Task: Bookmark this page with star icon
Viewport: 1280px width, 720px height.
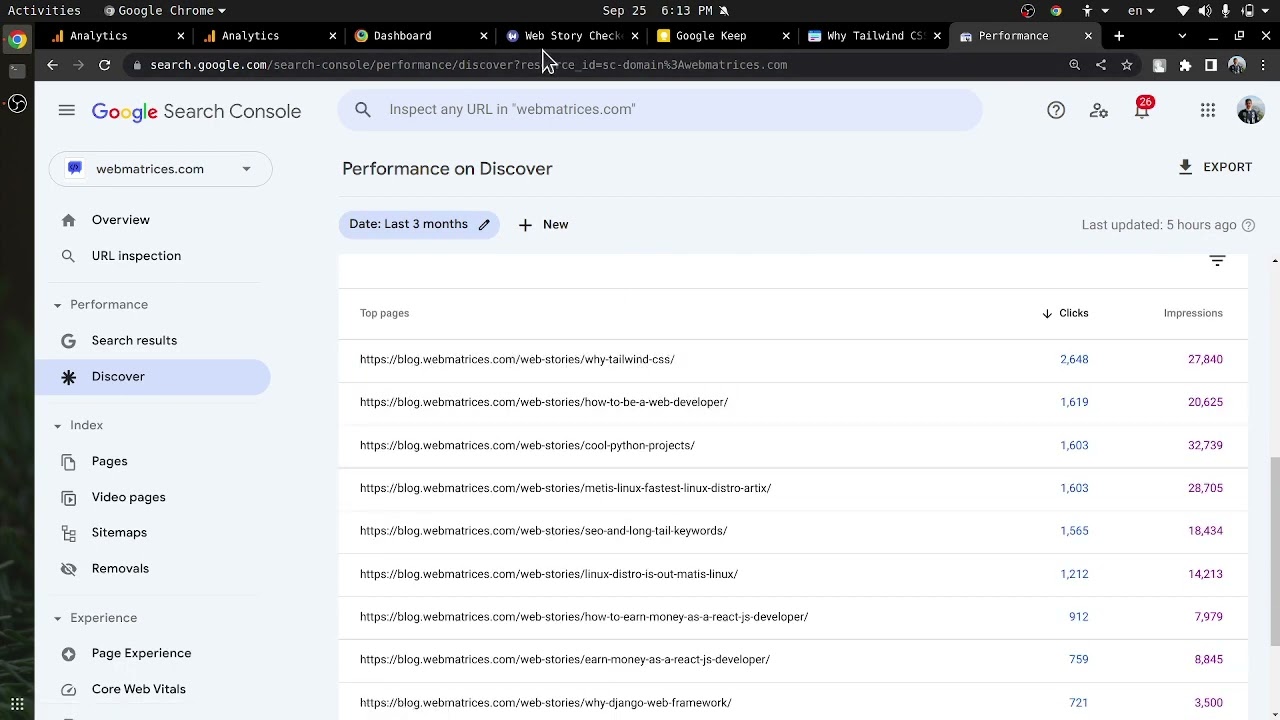Action: coord(1127,65)
